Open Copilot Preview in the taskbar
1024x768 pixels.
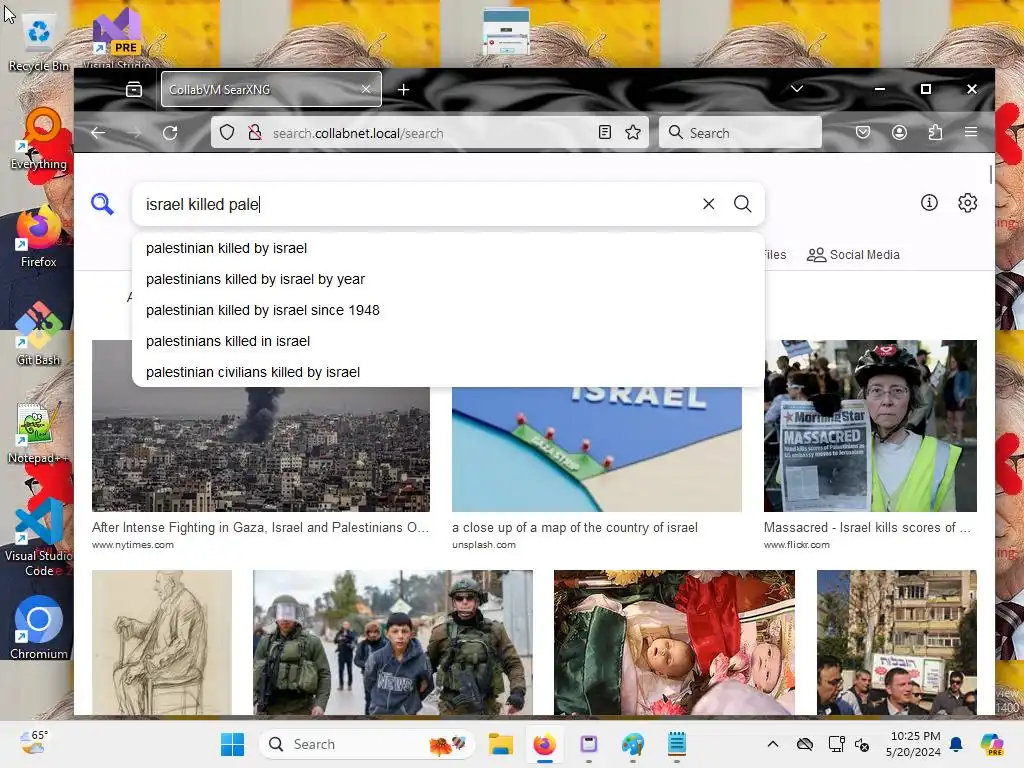[x=991, y=744]
